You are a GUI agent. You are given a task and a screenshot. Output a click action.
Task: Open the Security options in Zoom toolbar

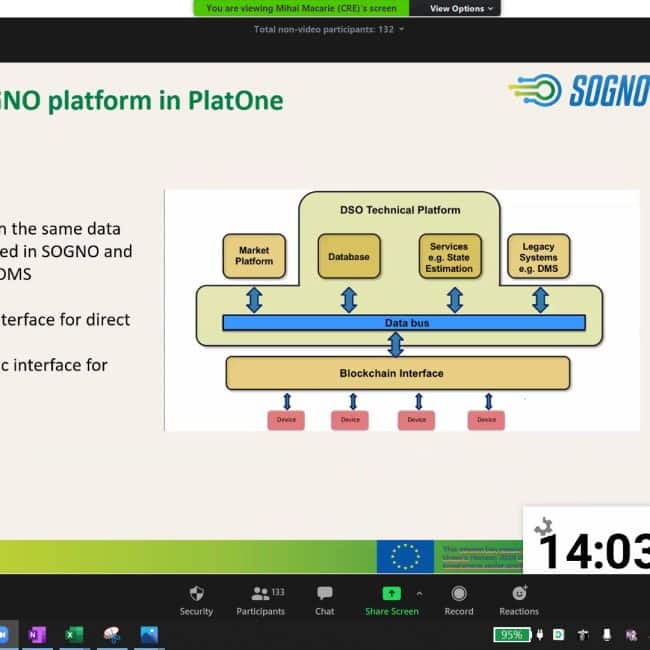[x=196, y=601]
